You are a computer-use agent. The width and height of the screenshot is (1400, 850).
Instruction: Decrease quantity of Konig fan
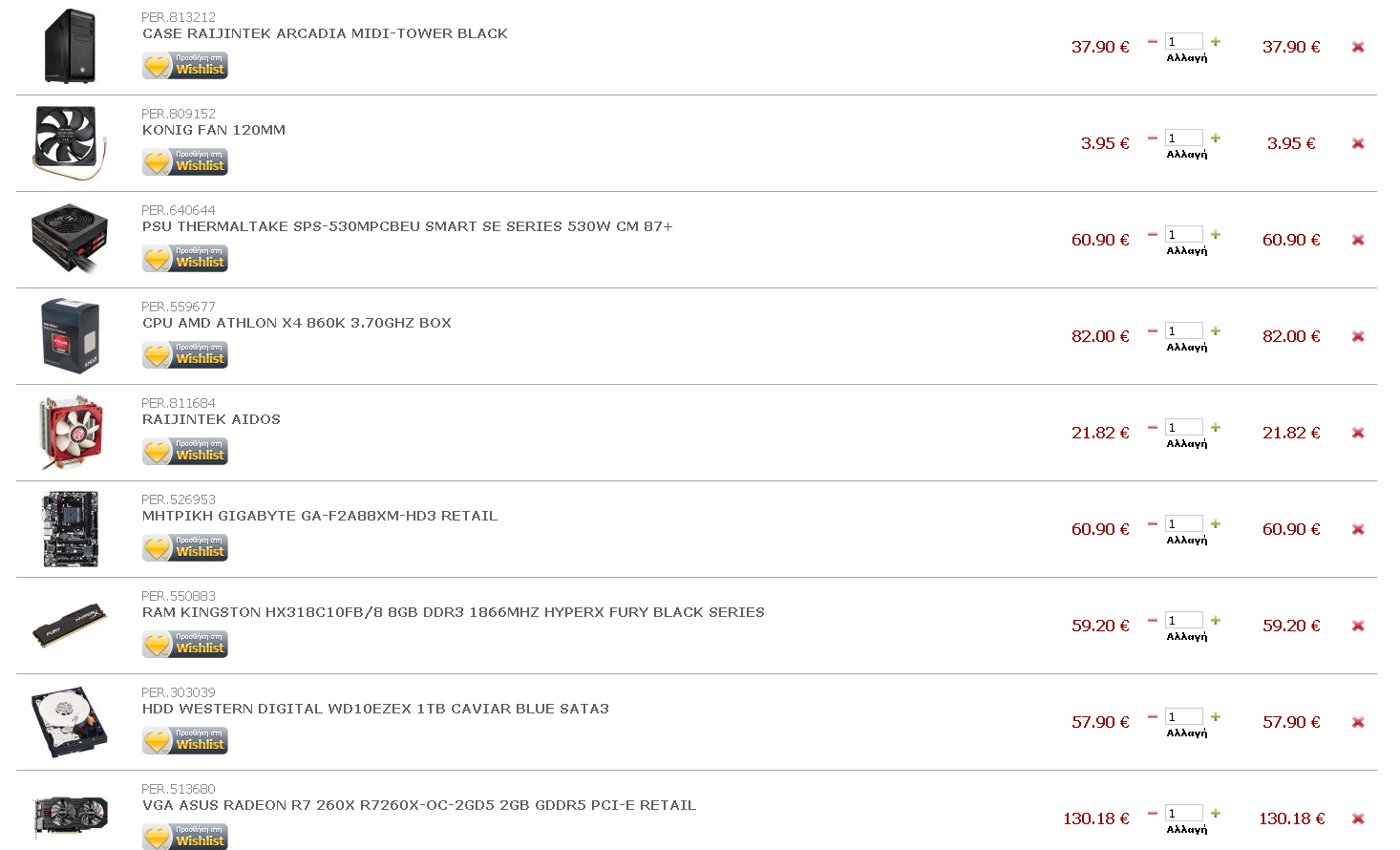click(1153, 138)
